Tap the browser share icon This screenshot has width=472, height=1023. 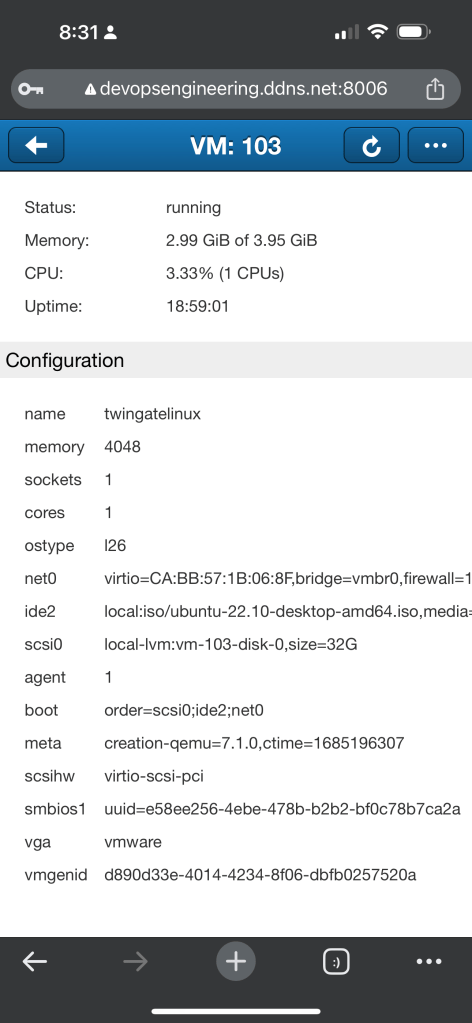coord(435,89)
